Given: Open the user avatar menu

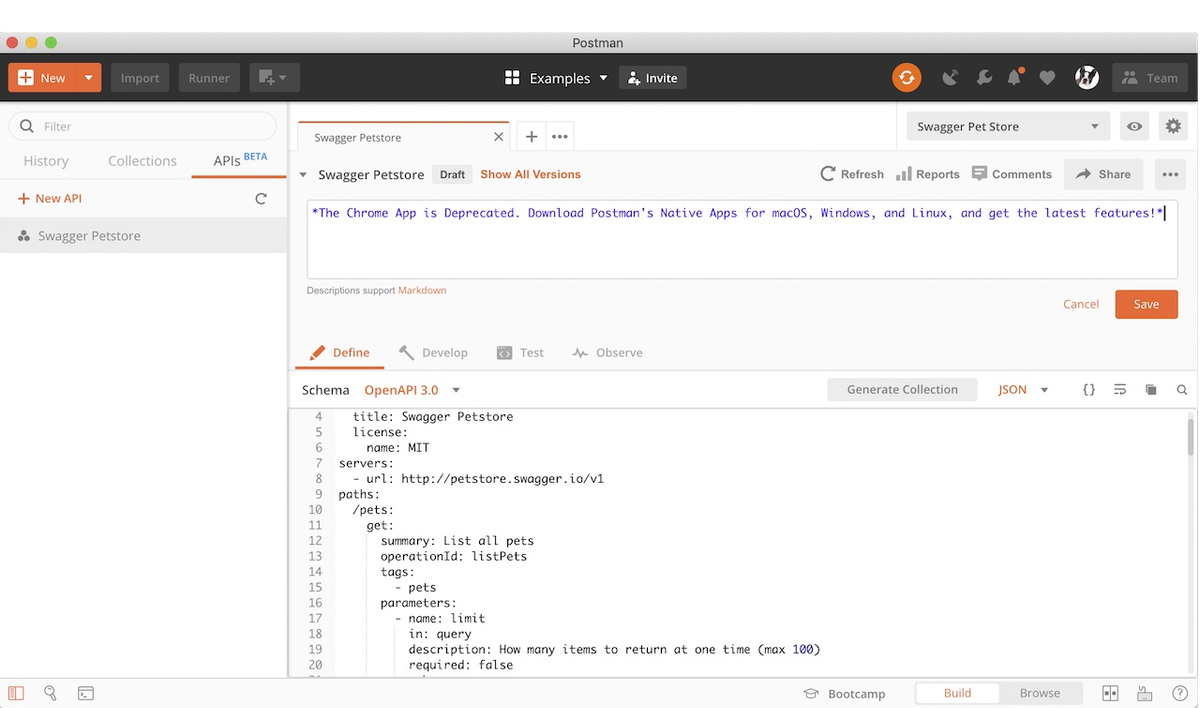Looking at the screenshot, I should [x=1087, y=78].
